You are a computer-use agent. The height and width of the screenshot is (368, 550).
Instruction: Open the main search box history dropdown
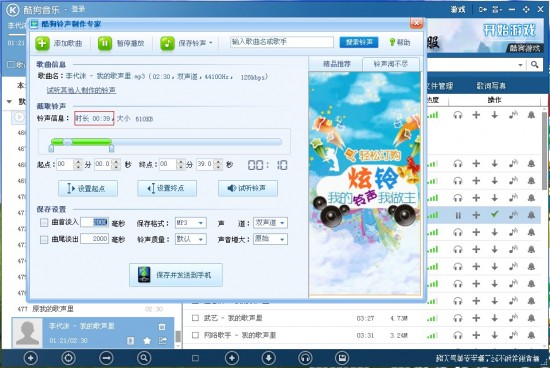click(520, 65)
